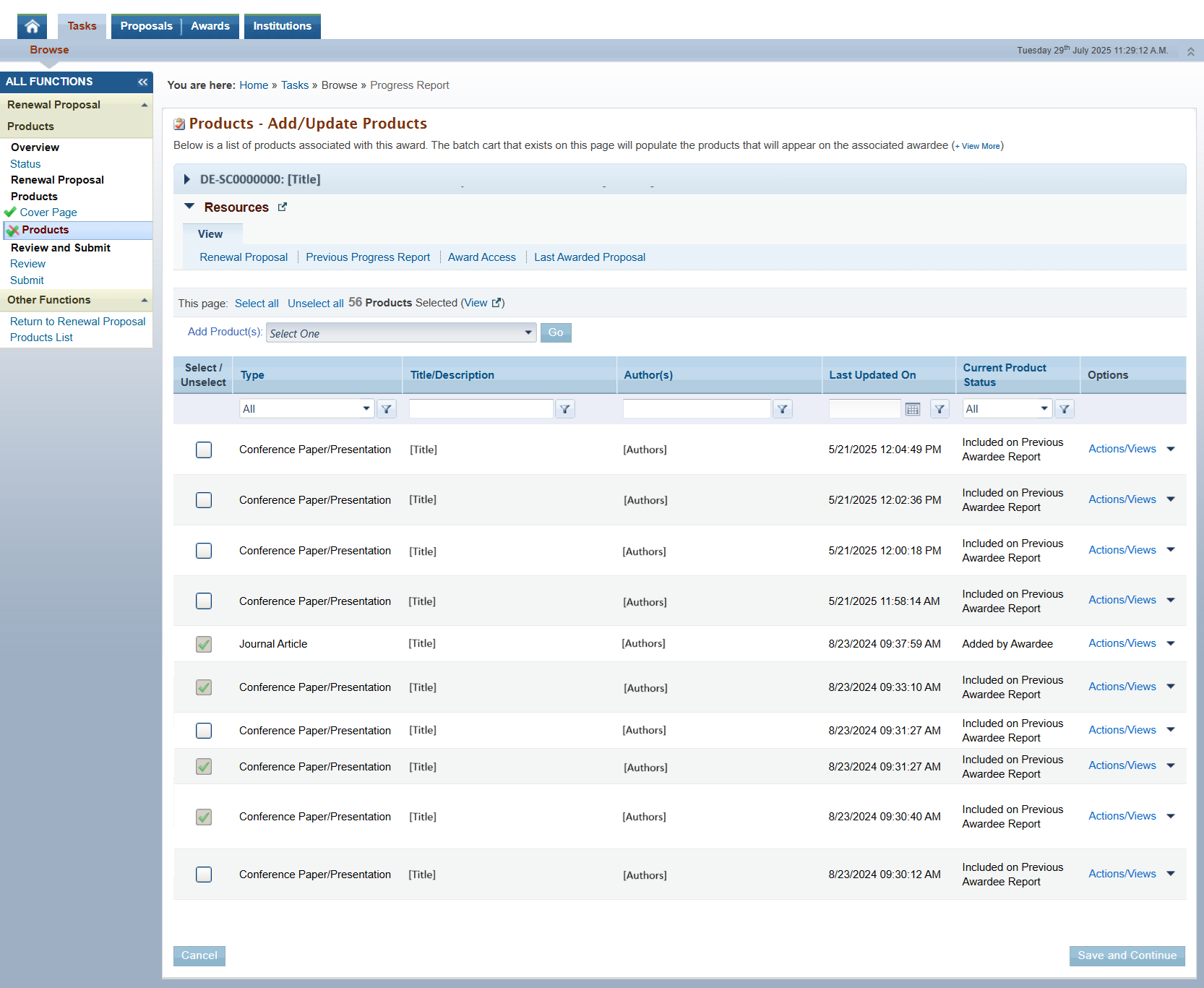This screenshot has width=1204, height=988.
Task: Click the Type column filter icon
Action: pyautogui.click(x=387, y=409)
